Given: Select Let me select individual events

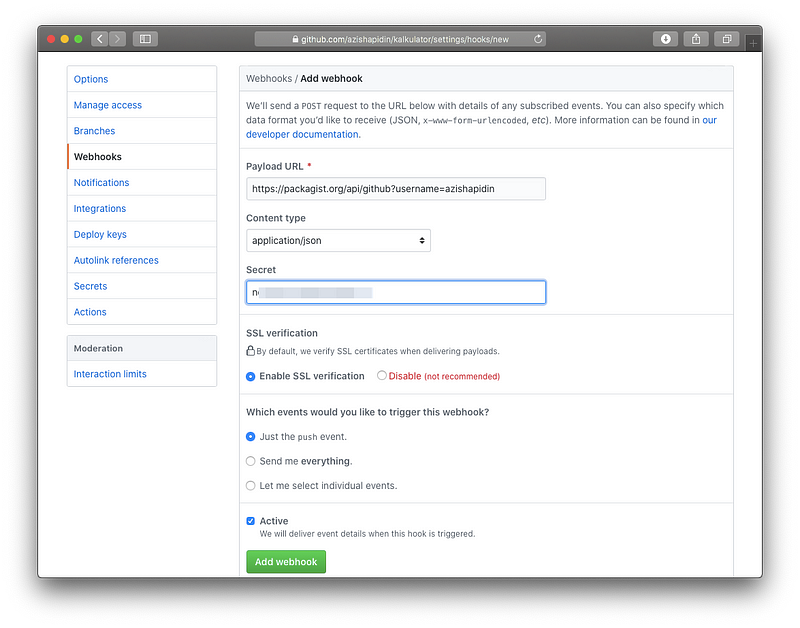Looking at the screenshot, I should click(x=251, y=485).
